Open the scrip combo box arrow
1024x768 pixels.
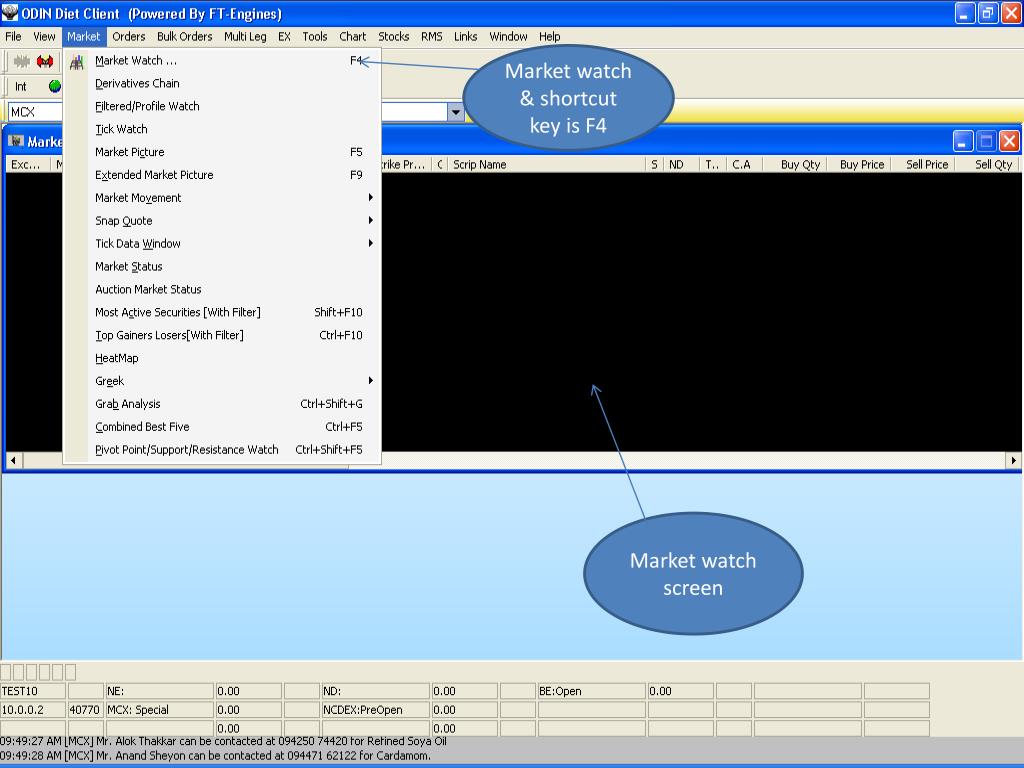point(455,112)
